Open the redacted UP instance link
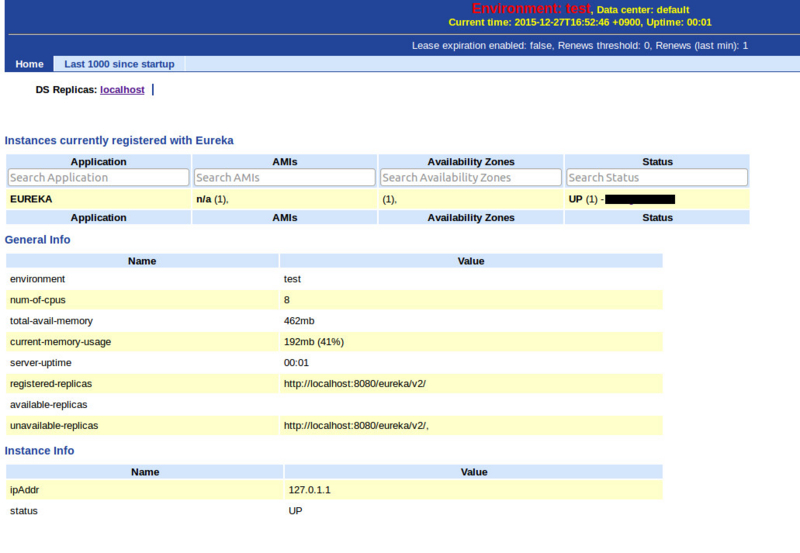The height and width of the screenshot is (553, 800). 640,199
